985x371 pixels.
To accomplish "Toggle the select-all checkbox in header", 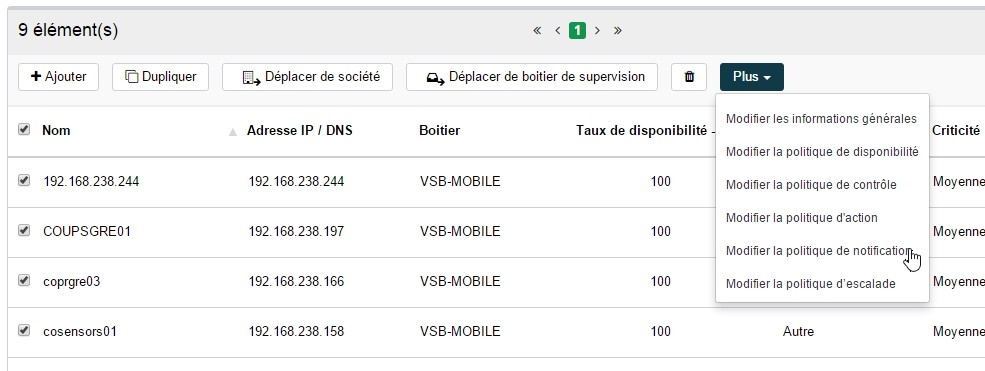I will pyautogui.click(x=24, y=129).
